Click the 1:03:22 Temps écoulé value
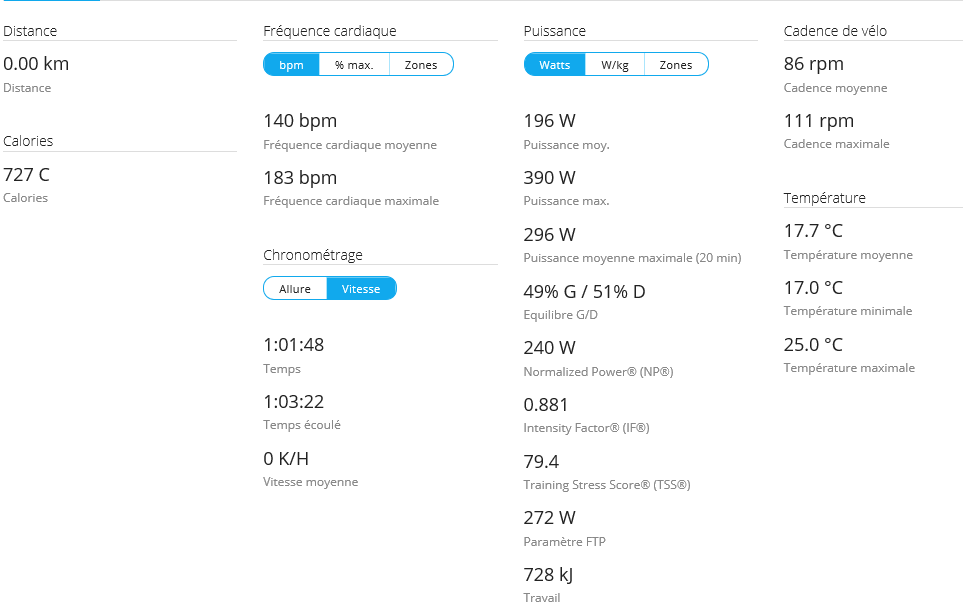 coord(293,402)
